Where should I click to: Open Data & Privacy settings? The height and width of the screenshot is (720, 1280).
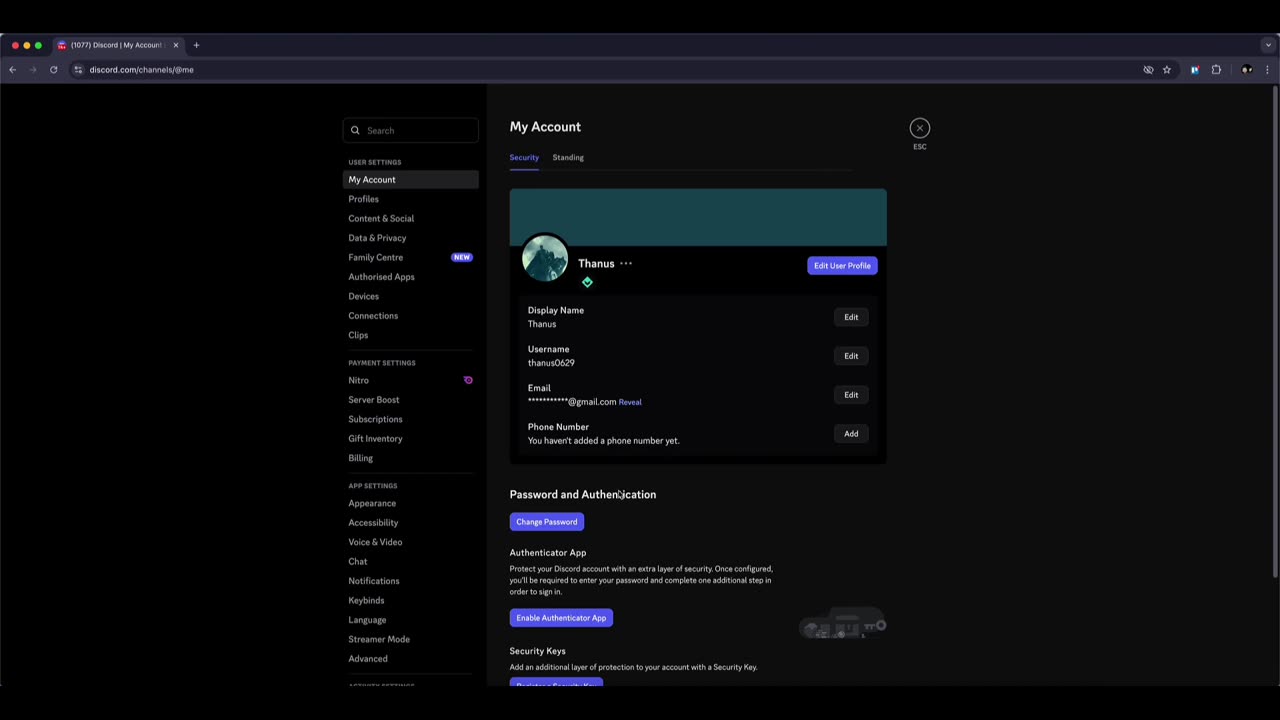click(x=411, y=238)
